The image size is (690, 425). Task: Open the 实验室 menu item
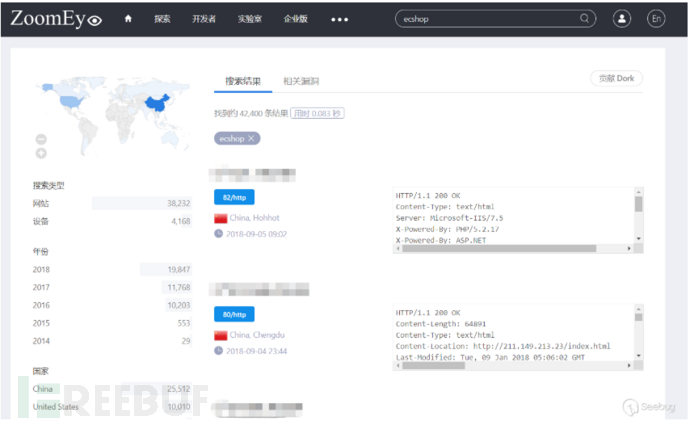(x=250, y=19)
